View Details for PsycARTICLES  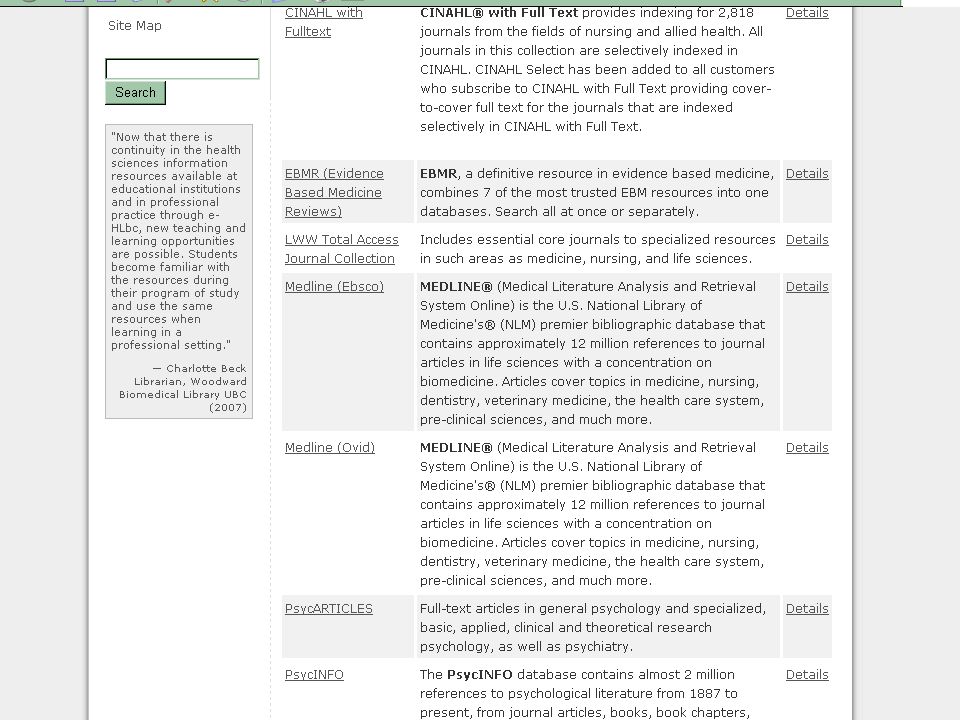[807, 609]
